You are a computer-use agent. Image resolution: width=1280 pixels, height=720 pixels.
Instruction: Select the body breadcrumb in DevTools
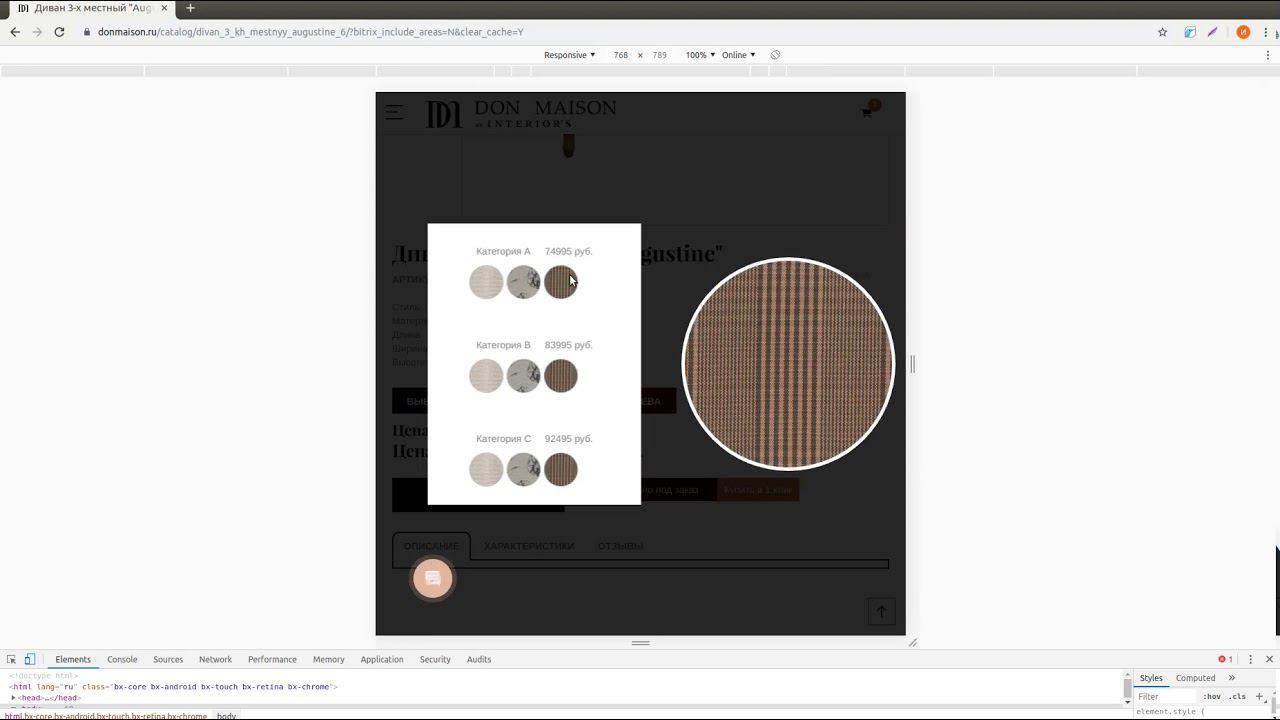(226, 716)
